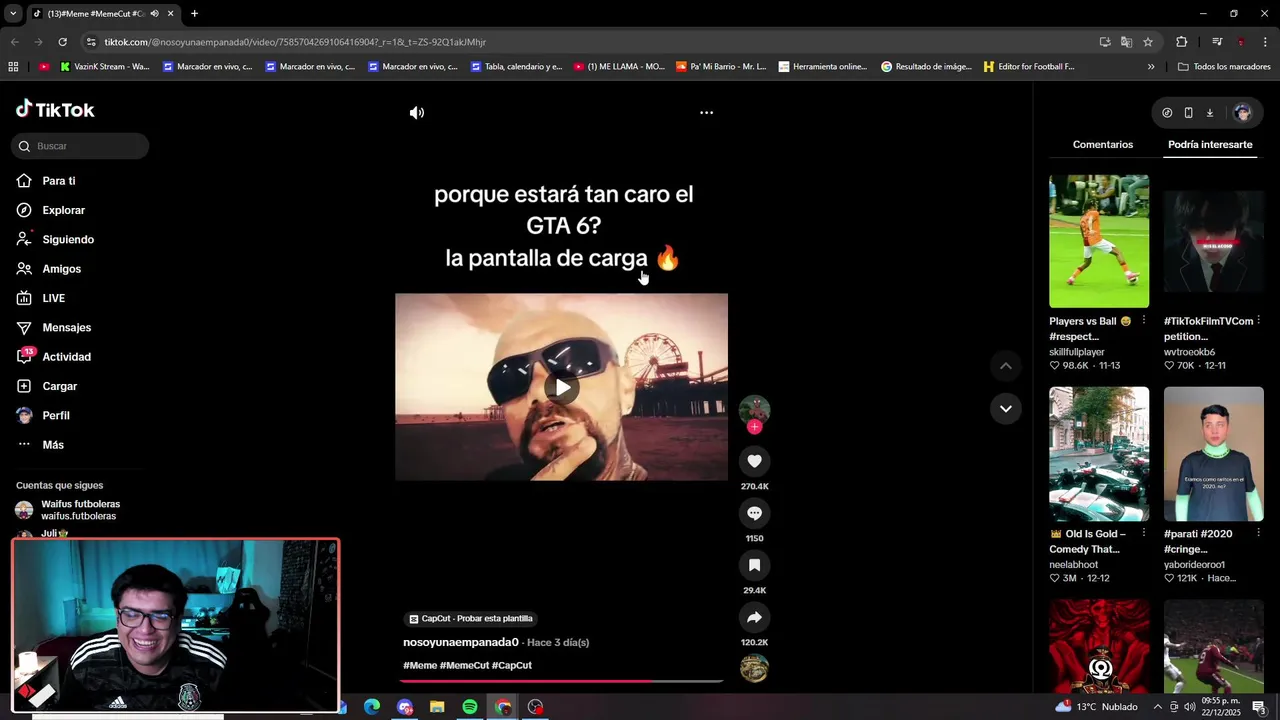The height and width of the screenshot is (720, 1280).
Task: Open Cargar upload page
Action: tap(59, 386)
